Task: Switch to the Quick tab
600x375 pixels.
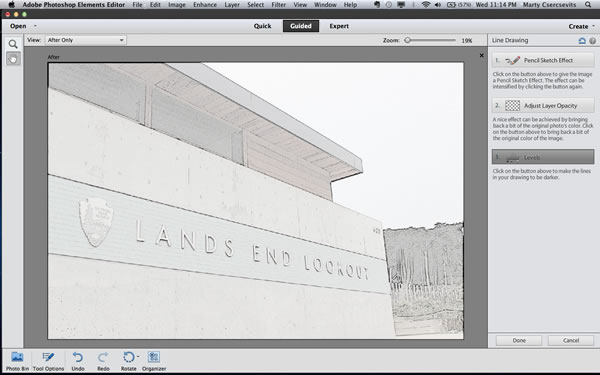Action: click(262, 26)
